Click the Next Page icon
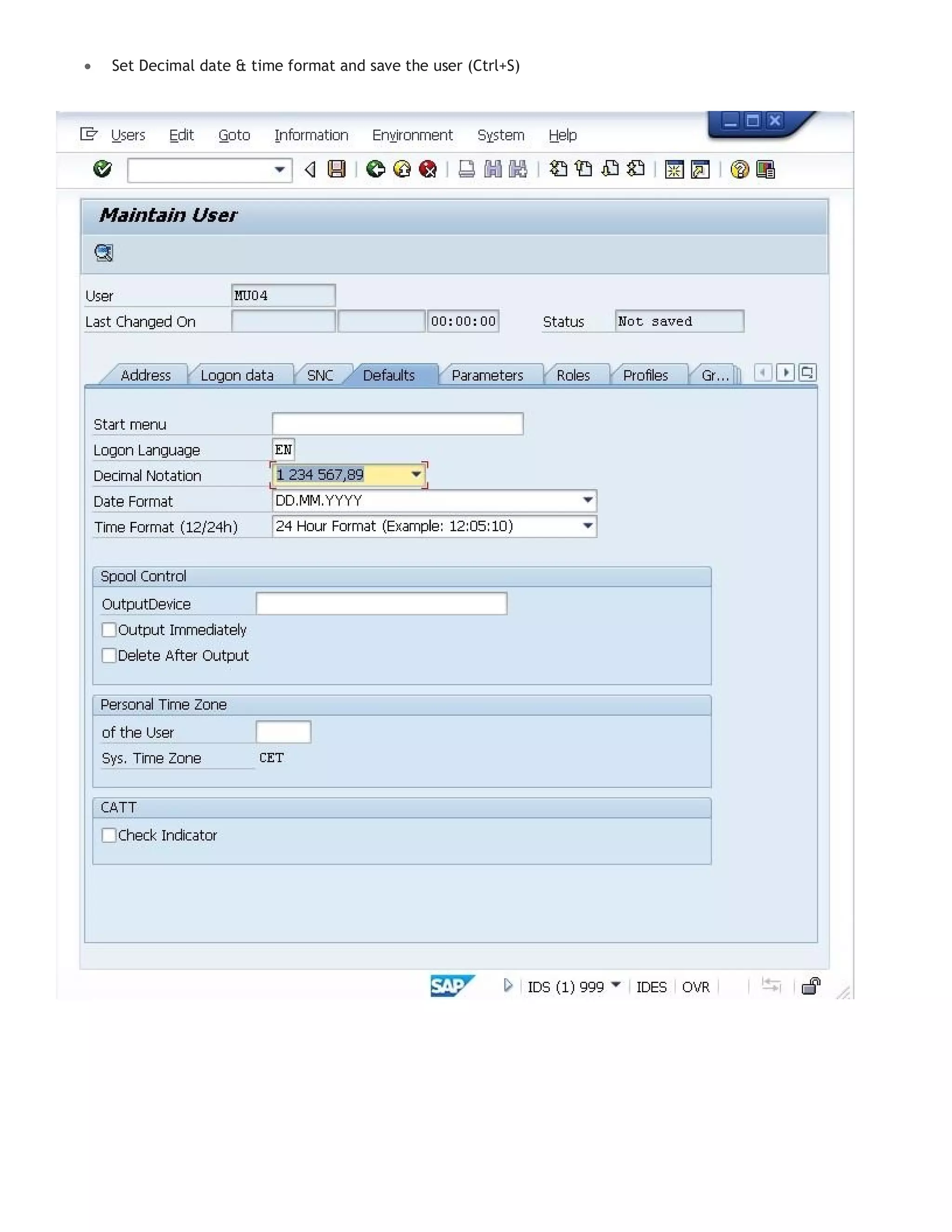The width and height of the screenshot is (952, 1232). point(610,169)
